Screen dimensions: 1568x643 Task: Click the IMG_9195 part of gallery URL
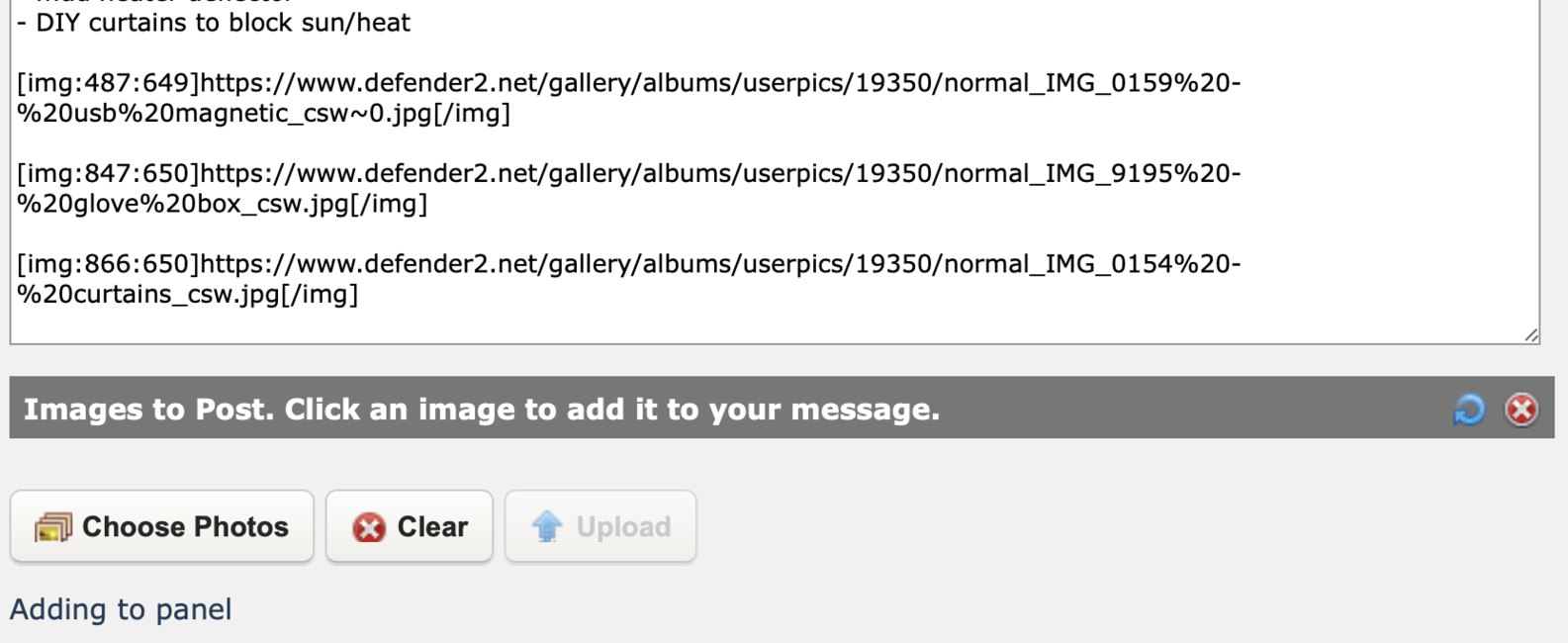(x=1112, y=174)
